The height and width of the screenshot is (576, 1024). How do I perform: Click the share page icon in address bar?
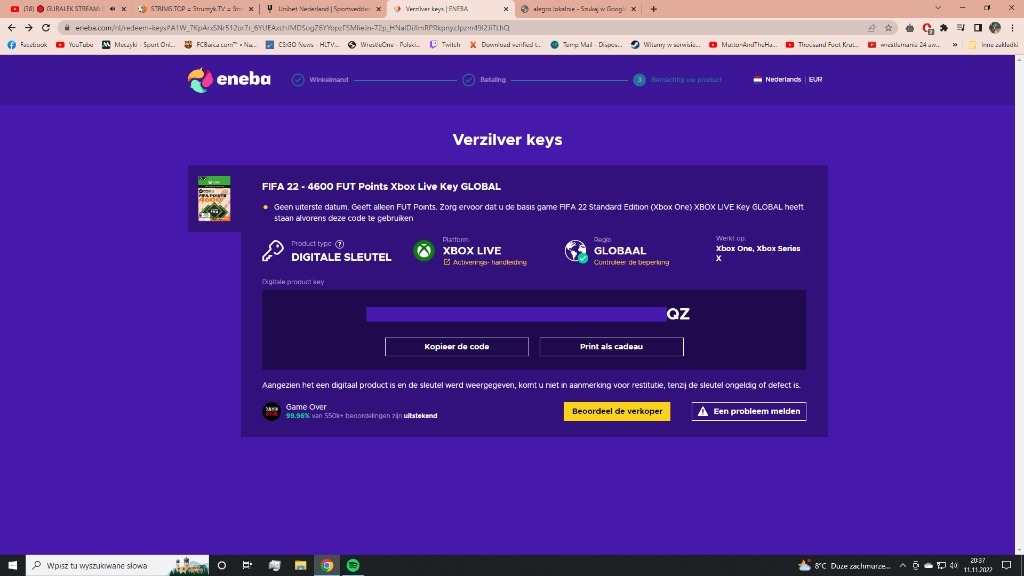871,28
